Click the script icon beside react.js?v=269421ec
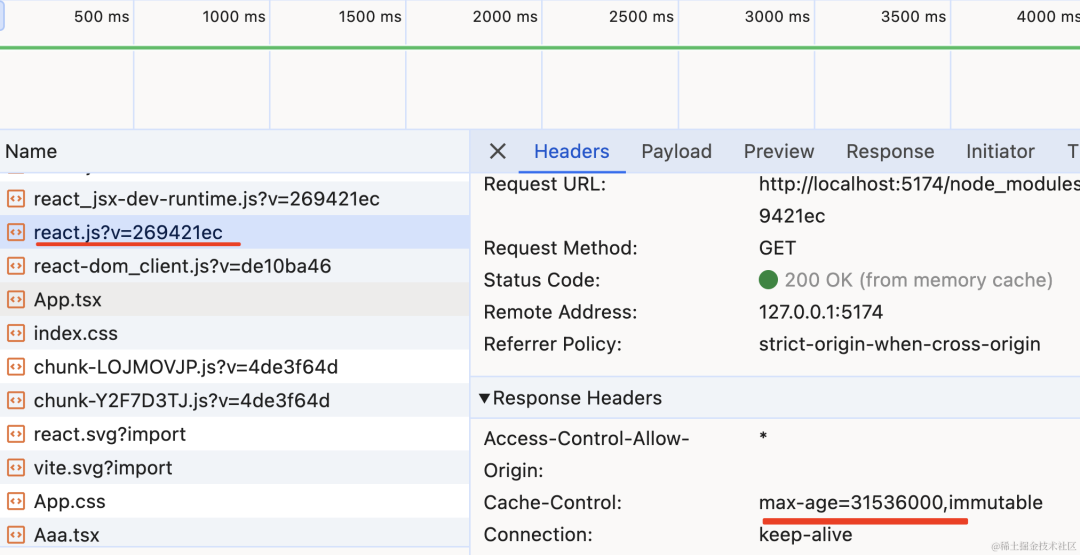1080x555 pixels. (16, 233)
